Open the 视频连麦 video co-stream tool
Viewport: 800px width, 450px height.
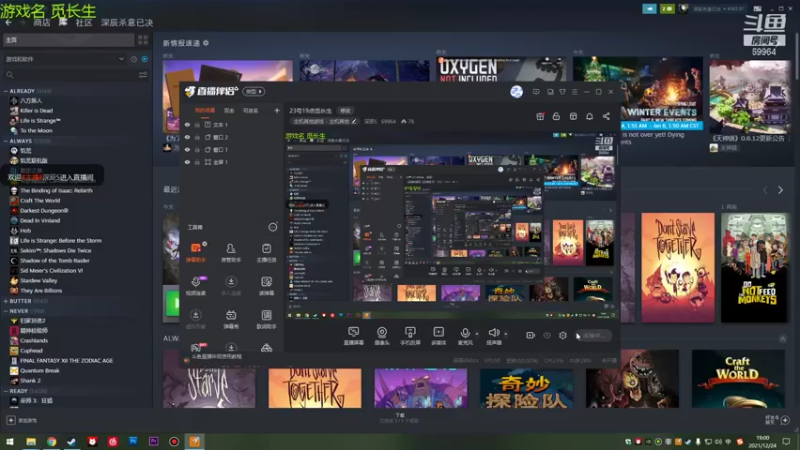click(x=196, y=286)
